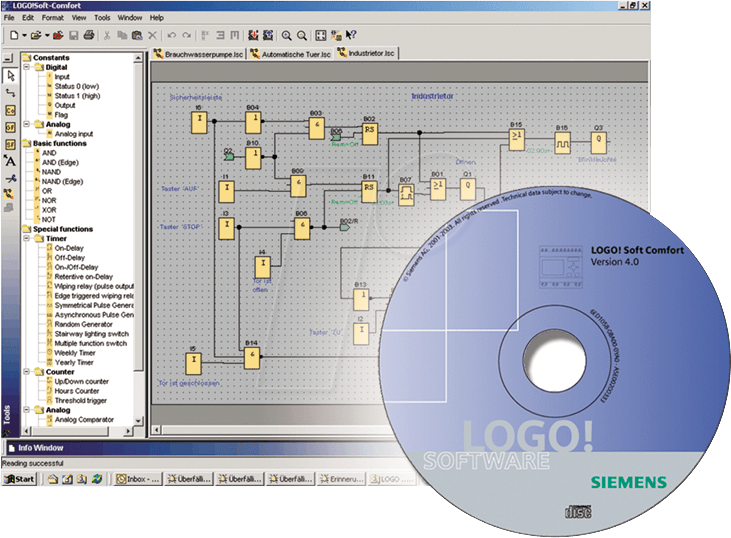Switch to the Automatische Tuer.lsc tab

tap(291, 54)
